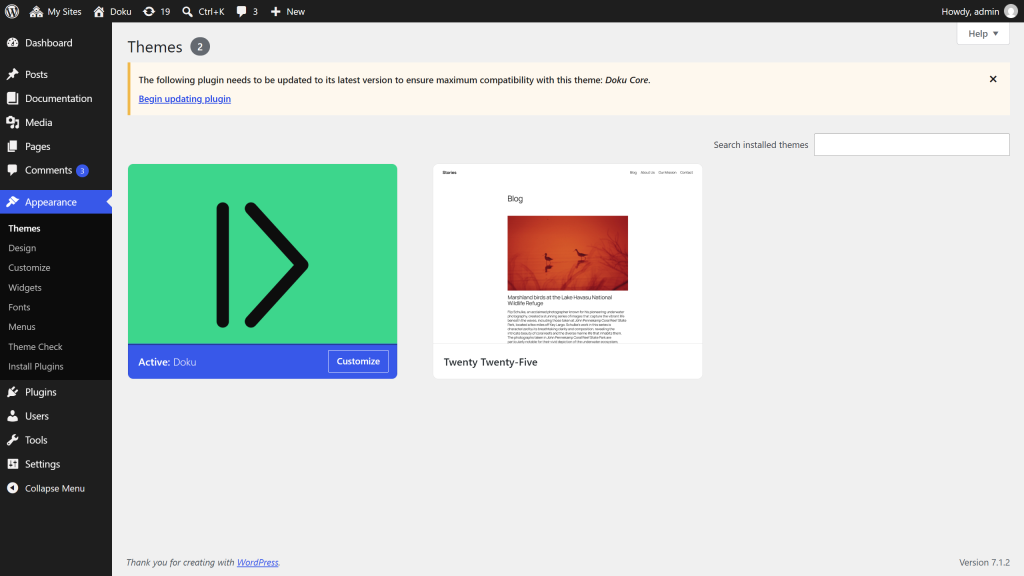Click Howdy, admin account text
The width and height of the screenshot is (1024, 576).
970,12
